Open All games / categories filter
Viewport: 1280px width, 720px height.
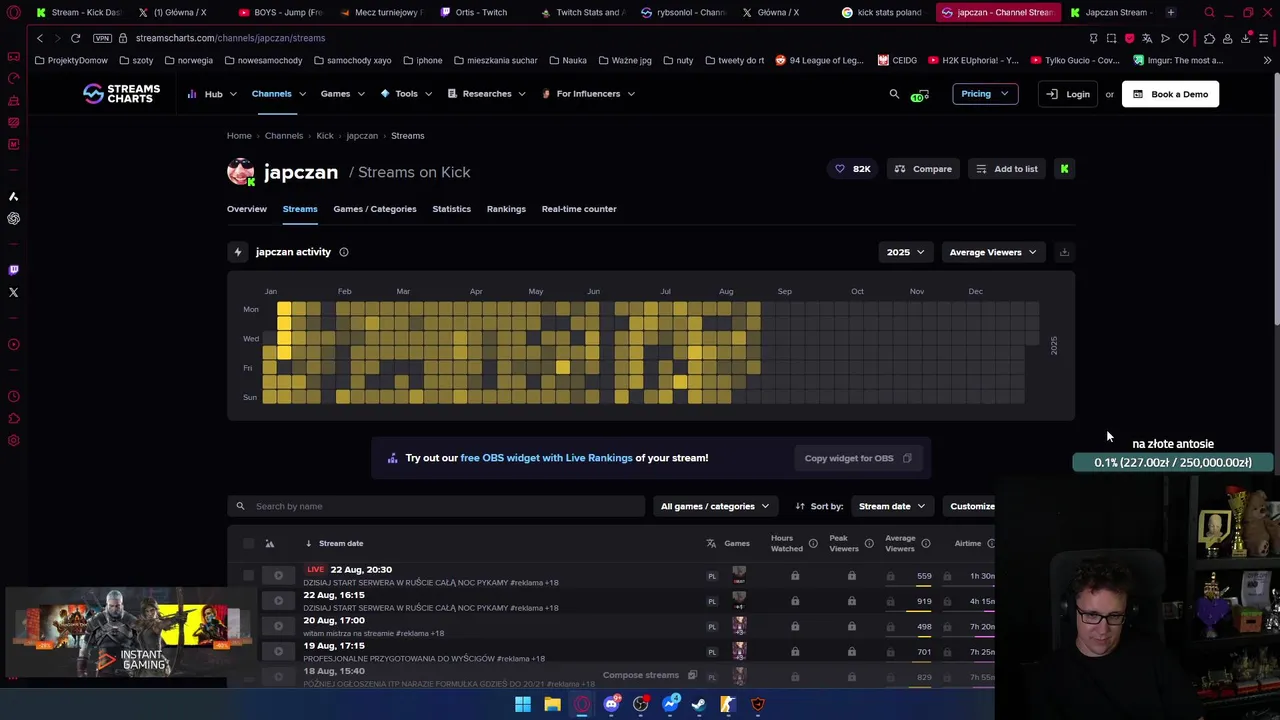(714, 506)
